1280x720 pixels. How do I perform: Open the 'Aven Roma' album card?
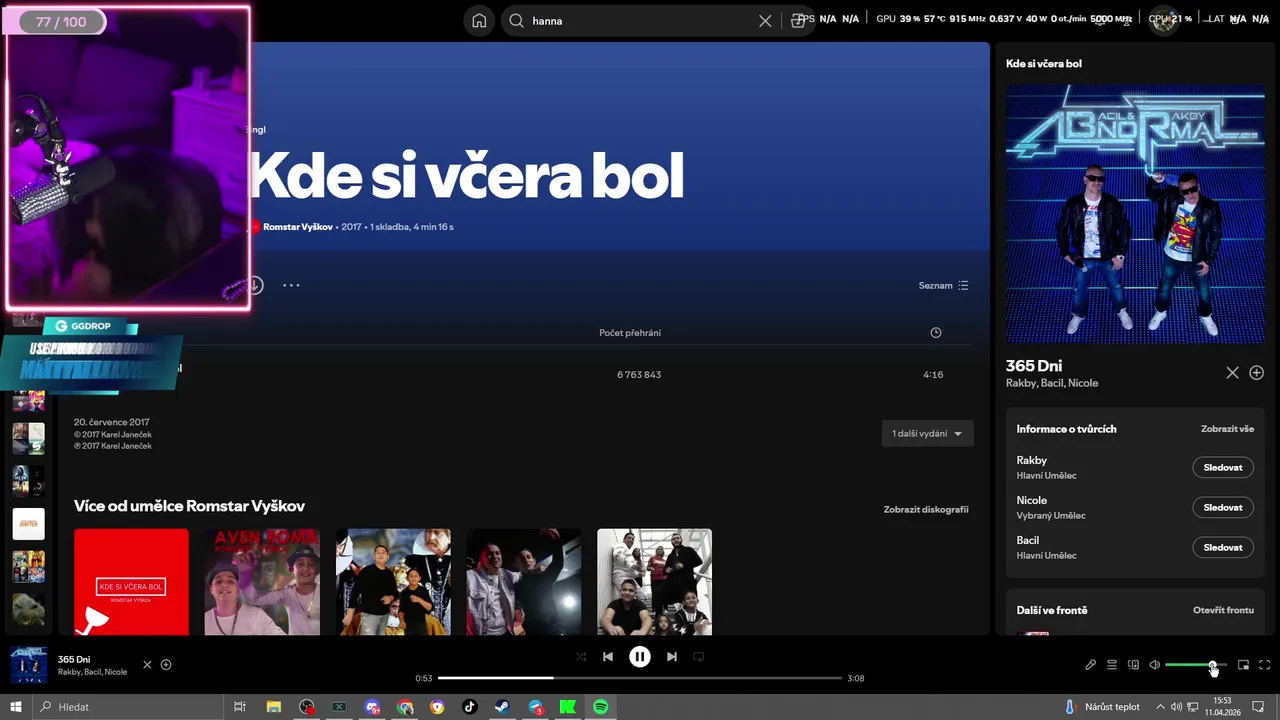point(262,582)
